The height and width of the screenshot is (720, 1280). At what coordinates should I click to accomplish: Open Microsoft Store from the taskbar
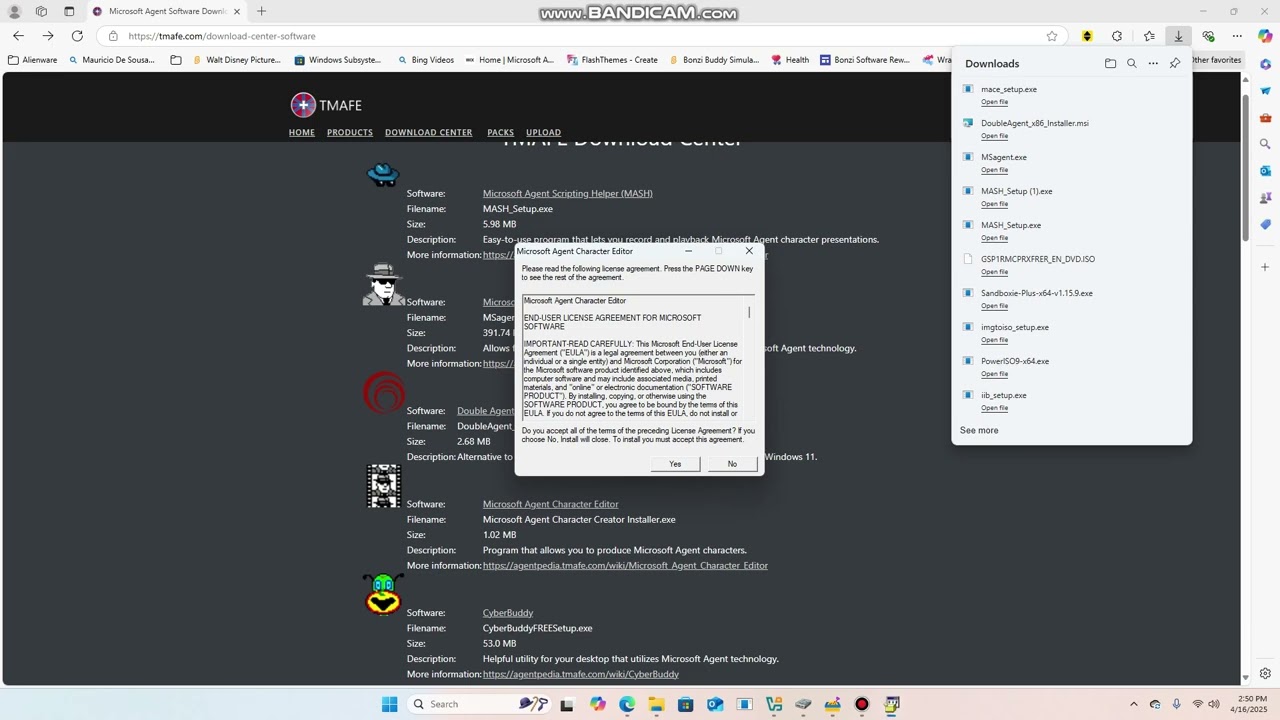(x=685, y=704)
